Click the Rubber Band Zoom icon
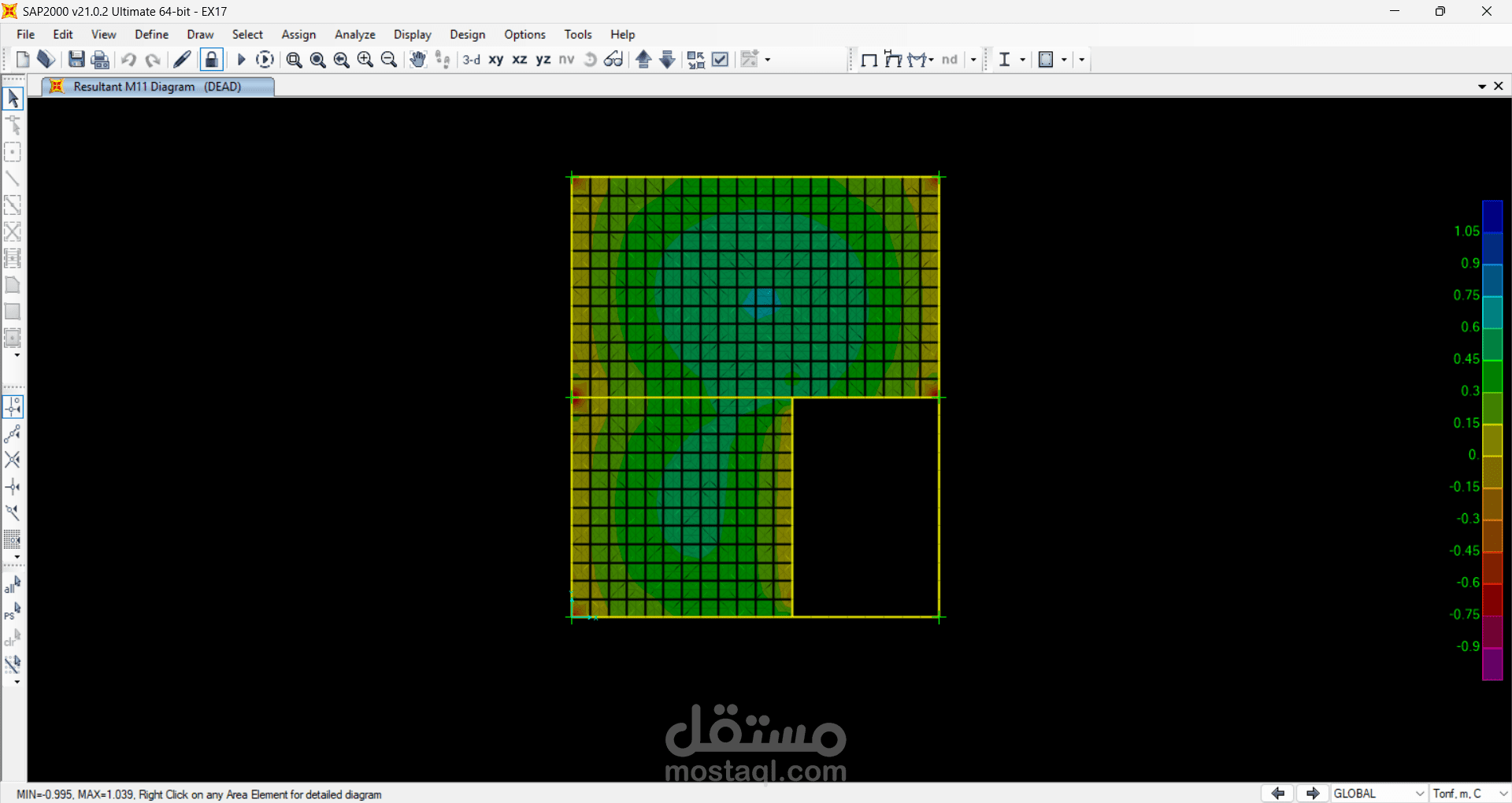This screenshot has height=803, width=1512. click(x=294, y=60)
